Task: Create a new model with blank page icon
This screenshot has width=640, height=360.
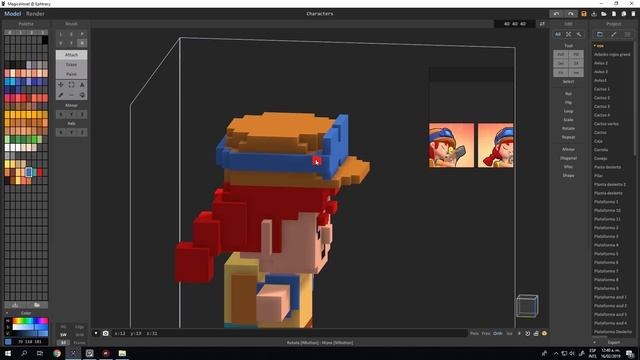Action: click(x=613, y=14)
